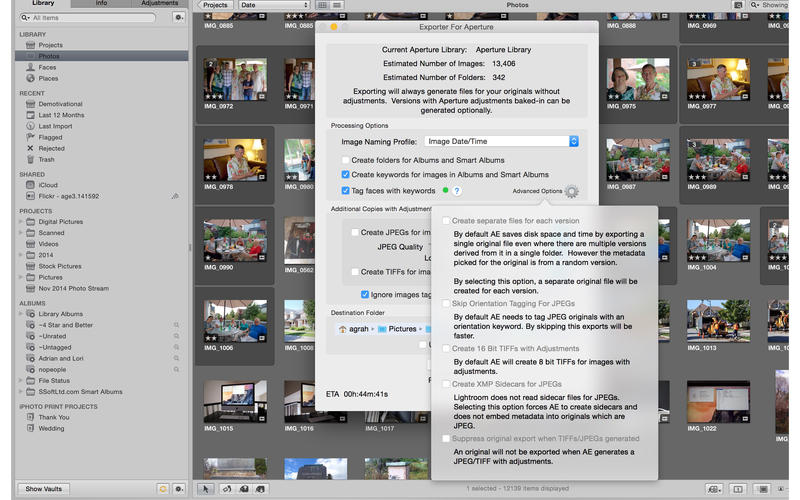Select the Flagged filter in sidebar
Image resolution: width=800 pixels, height=500 pixels.
click(50, 137)
